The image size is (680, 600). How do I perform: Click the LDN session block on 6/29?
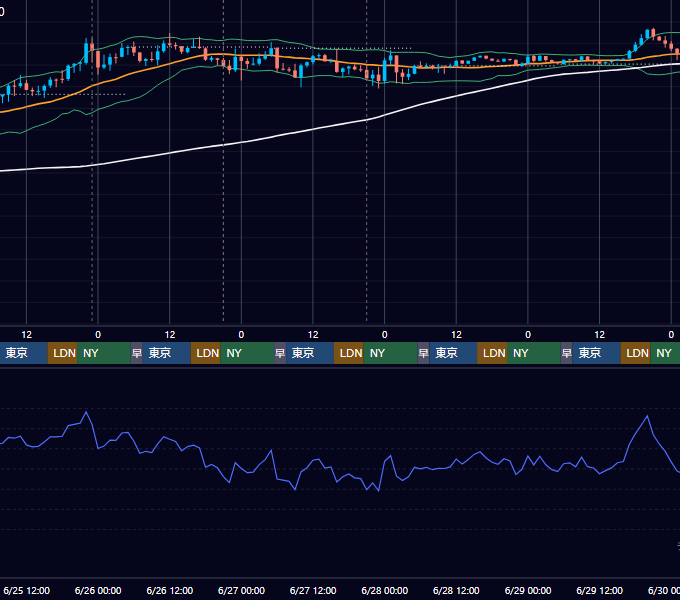635,353
